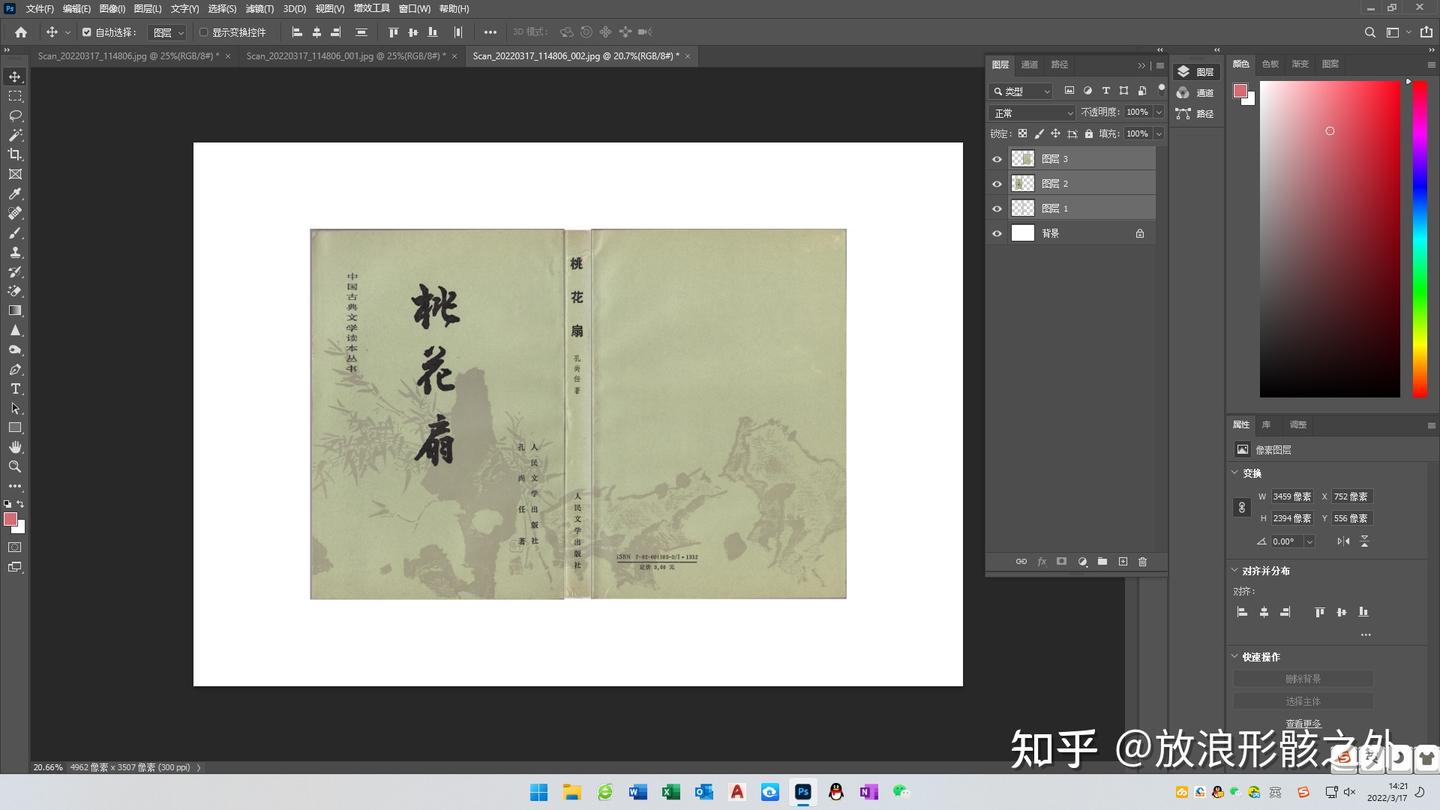1440x810 pixels.
Task: Click the vertical hue spectrum slider
Action: click(1420, 239)
